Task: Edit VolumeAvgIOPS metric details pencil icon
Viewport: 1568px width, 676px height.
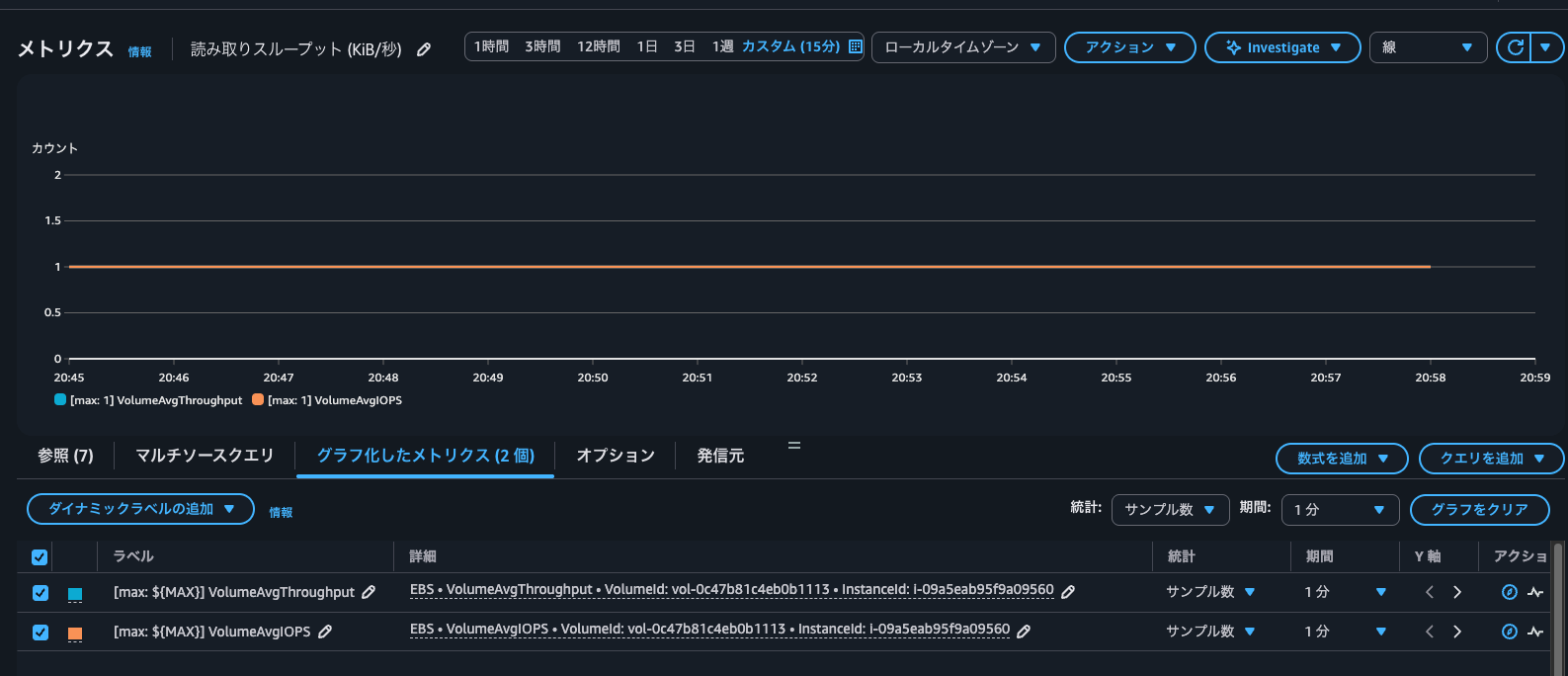Action: point(1025,631)
